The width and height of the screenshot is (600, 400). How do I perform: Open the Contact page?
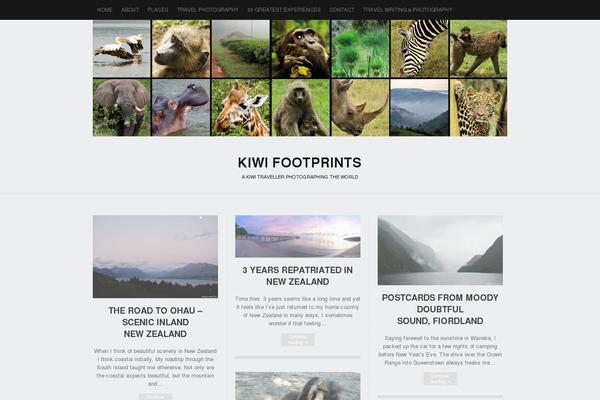pyautogui.click(x=342, y=10)
